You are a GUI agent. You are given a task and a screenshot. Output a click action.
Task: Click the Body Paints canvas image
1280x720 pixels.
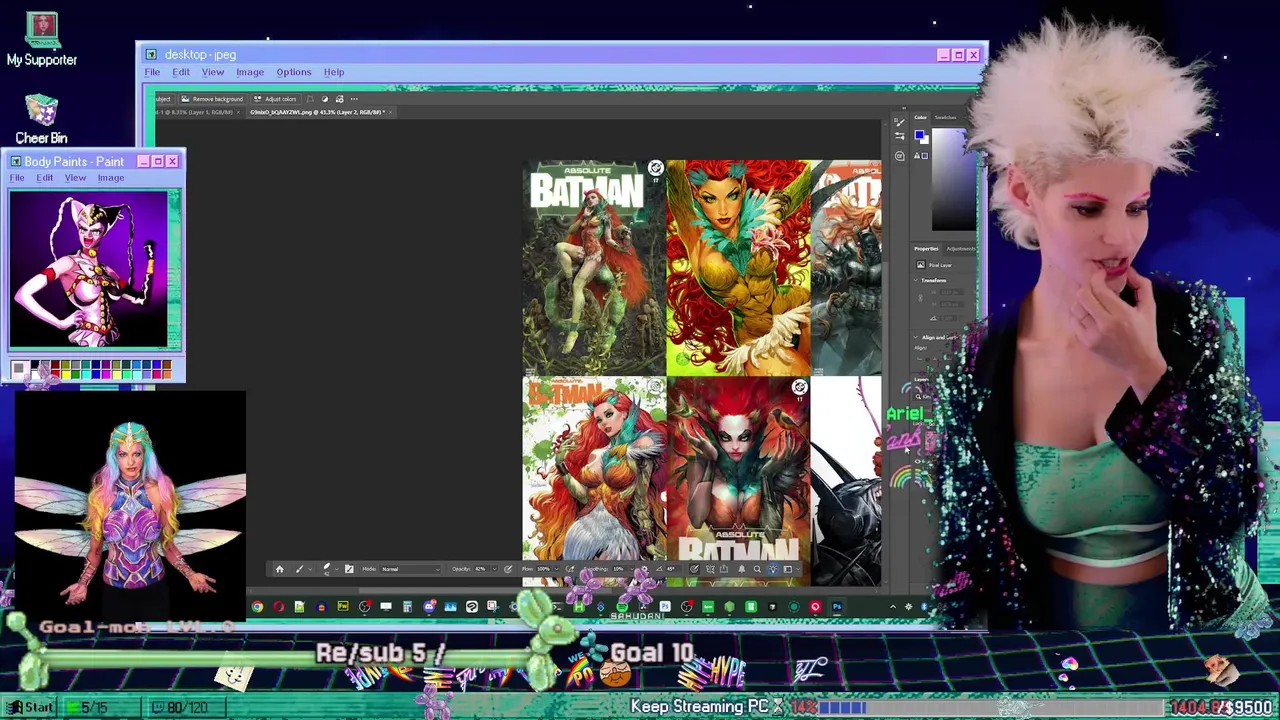pyautogui.click(x=89, y=269)
